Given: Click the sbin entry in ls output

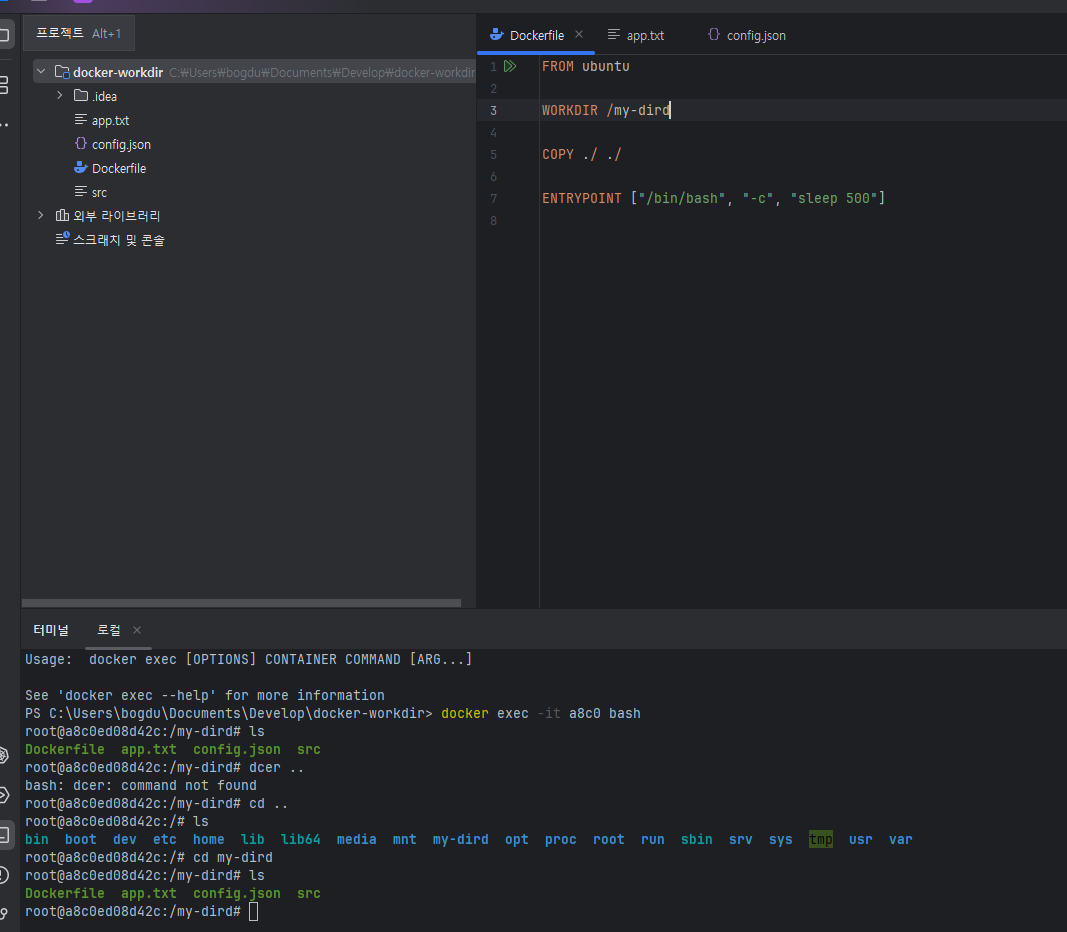Looking at the screenshot, I should click(x=697, y=839).
